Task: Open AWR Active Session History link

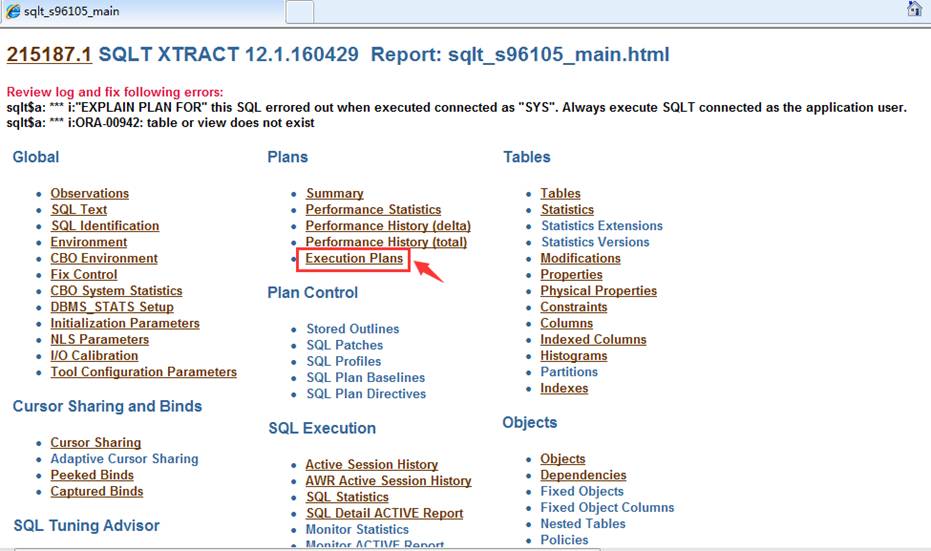Action: pos(388,481)
